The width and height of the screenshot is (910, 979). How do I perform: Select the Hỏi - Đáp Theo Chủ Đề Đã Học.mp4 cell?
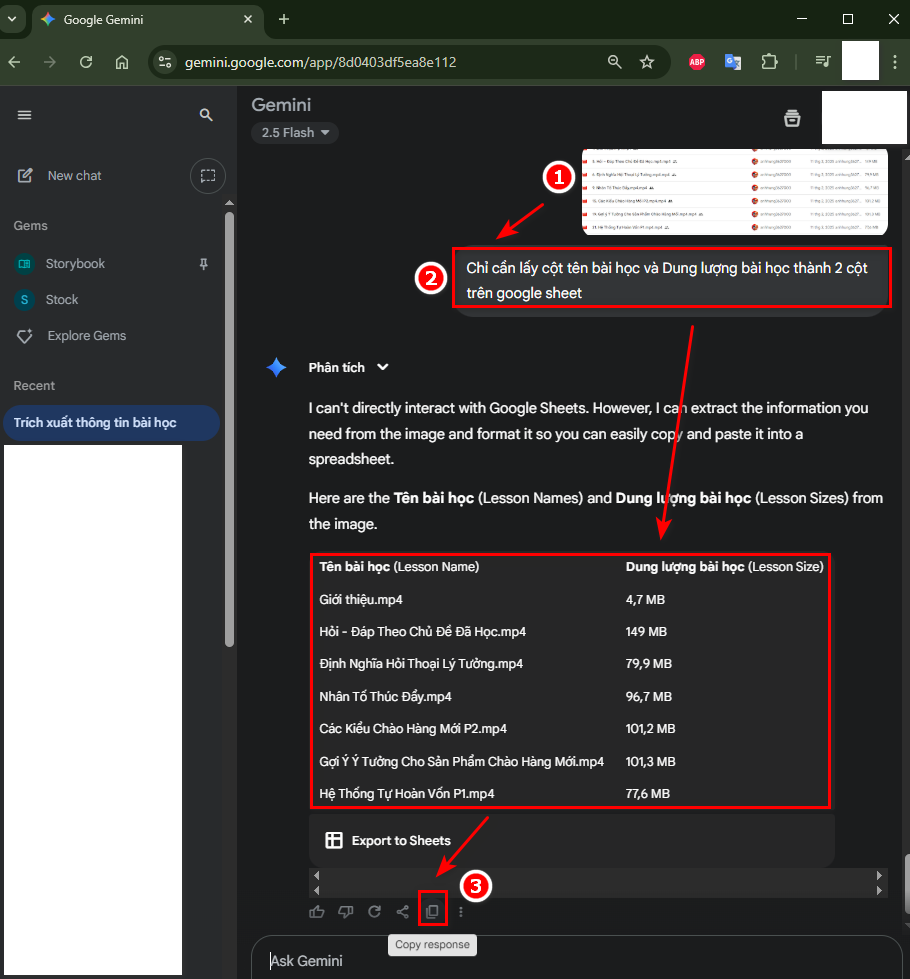click(x=423, y=632)
